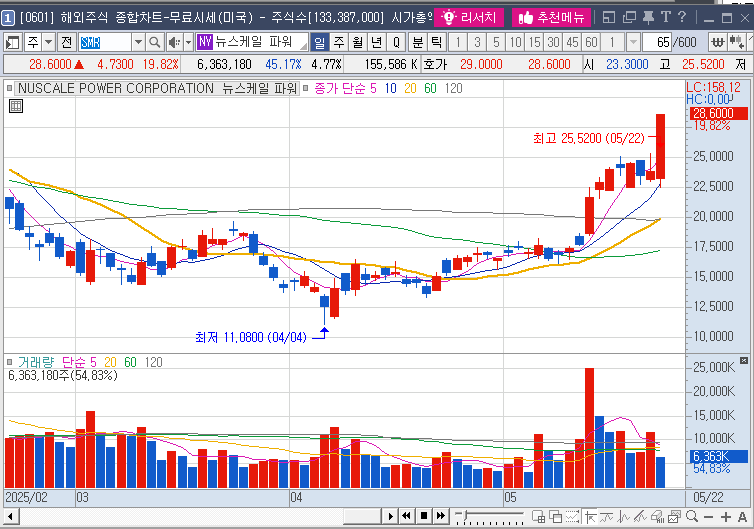Click the play forward button
This screenshot has width=754, height=529.
[390, 516]
